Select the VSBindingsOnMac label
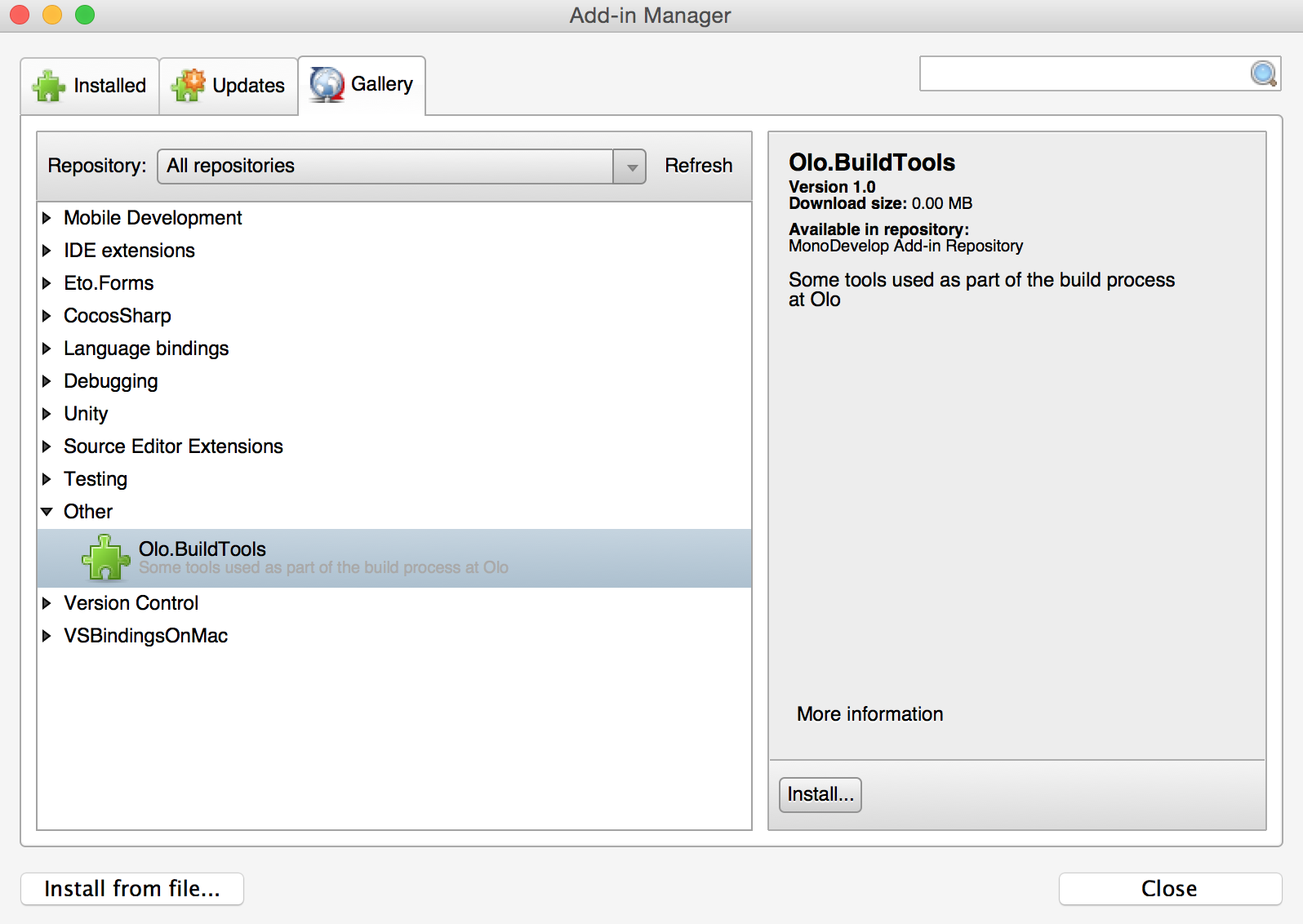 (x=145, y=636)
